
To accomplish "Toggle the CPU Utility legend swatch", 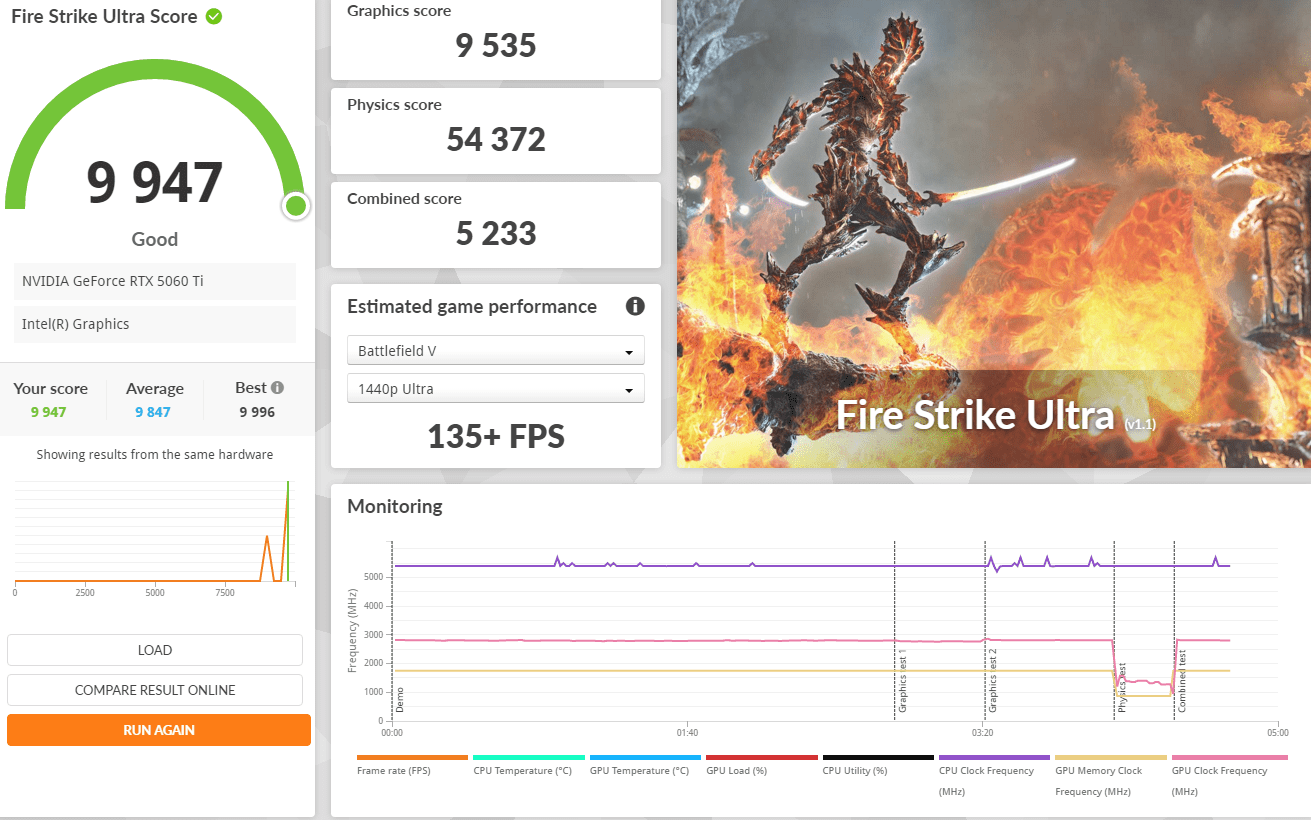I will pos(877,758).
